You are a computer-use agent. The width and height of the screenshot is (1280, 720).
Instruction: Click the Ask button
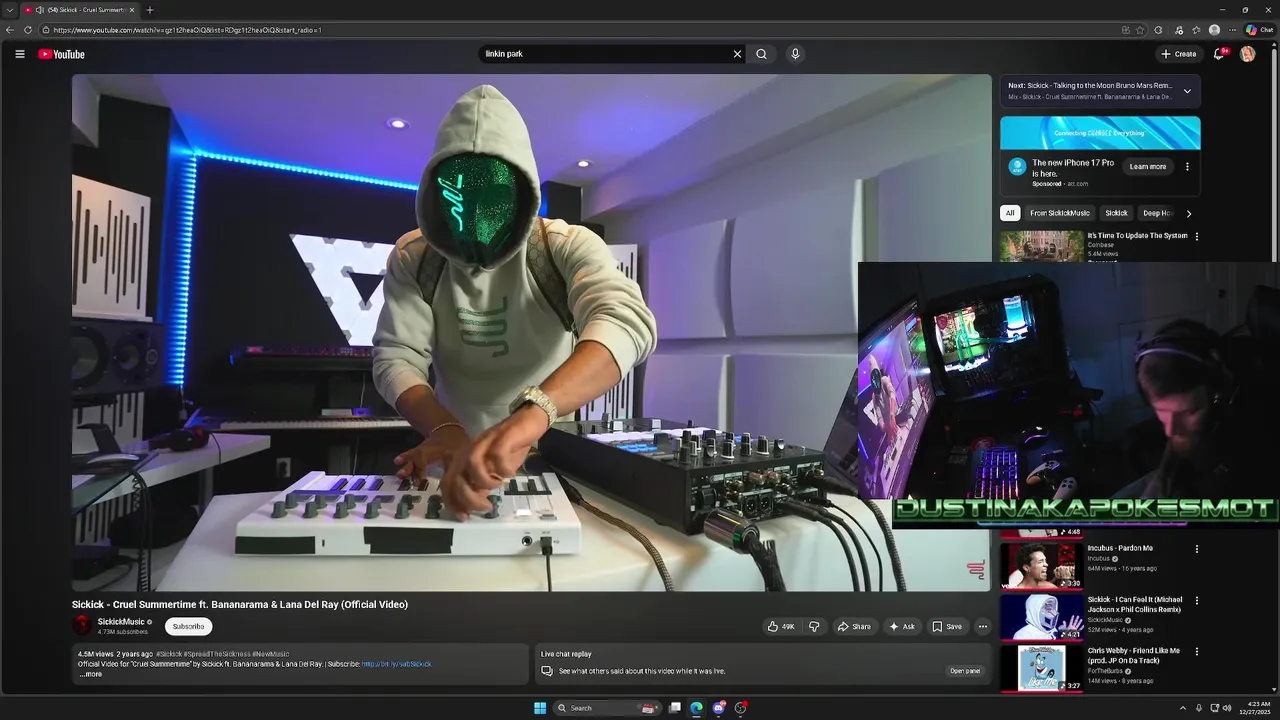(x=902, y=627)
